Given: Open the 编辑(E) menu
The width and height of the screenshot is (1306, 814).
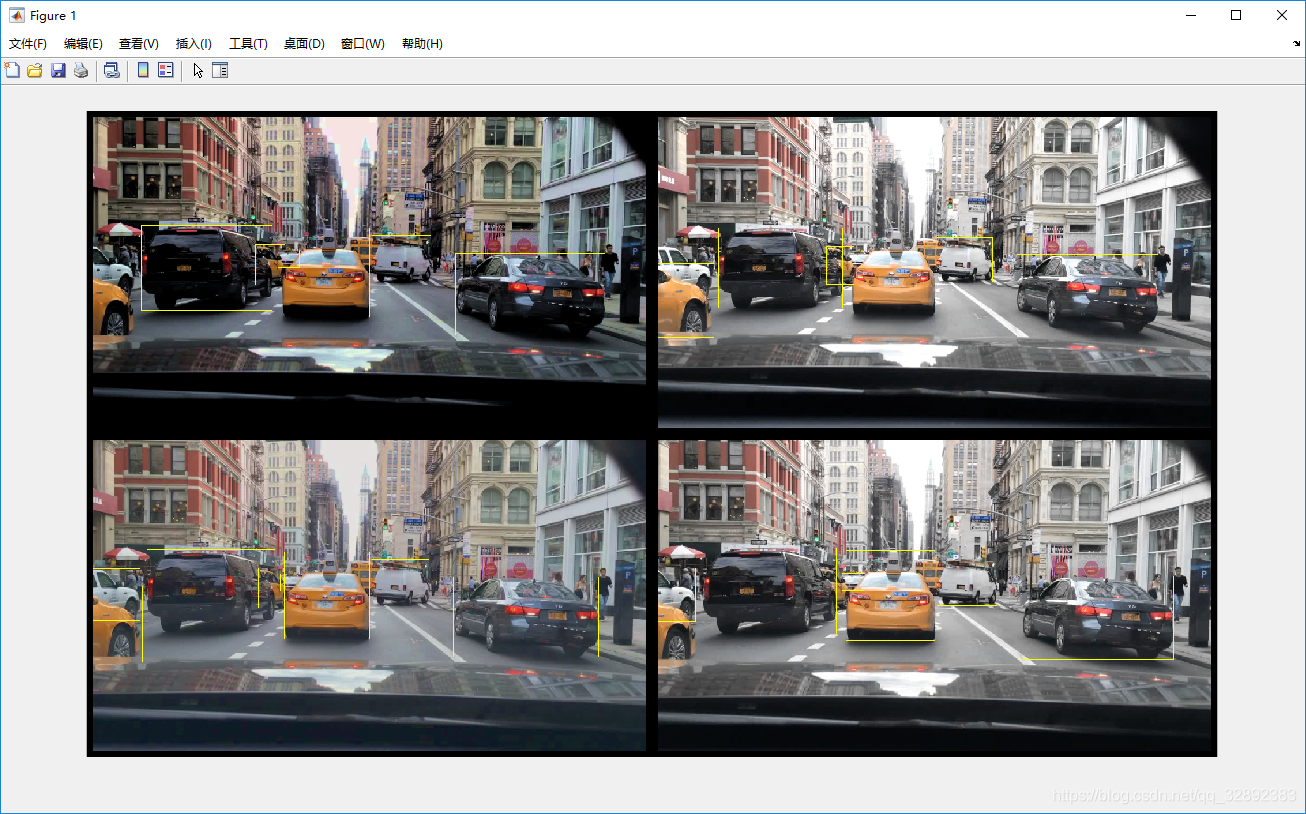Looking at the screenshot, I should click(x=83, y=44).
